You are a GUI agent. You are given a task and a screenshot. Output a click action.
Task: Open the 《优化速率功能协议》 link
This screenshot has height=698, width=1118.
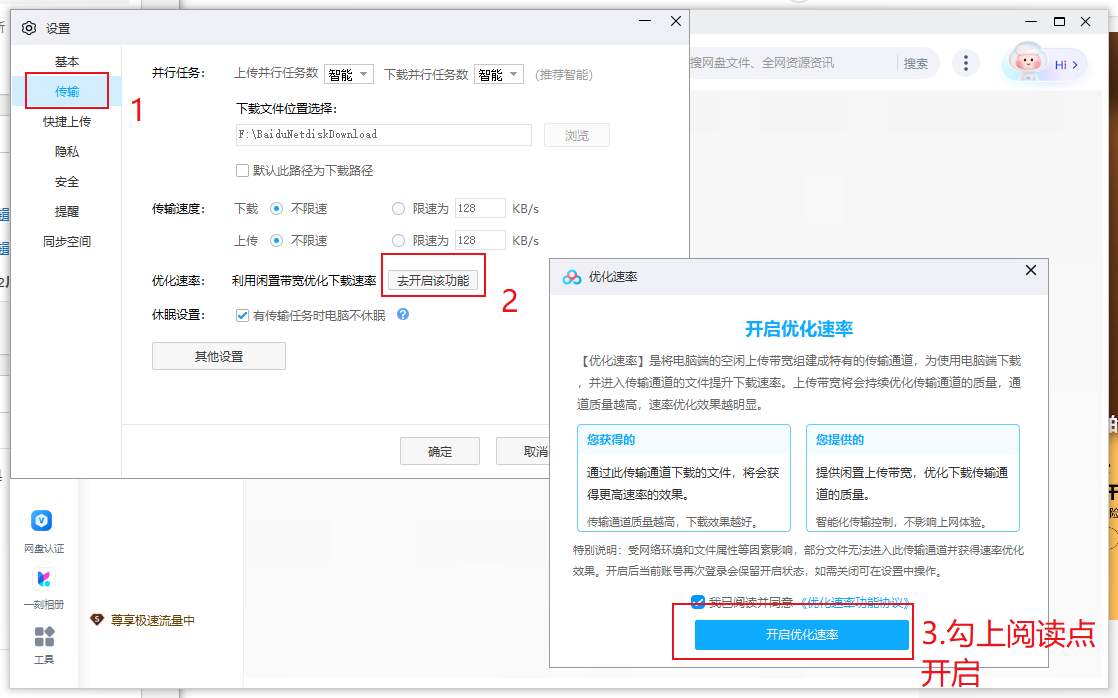pos(855,602)
